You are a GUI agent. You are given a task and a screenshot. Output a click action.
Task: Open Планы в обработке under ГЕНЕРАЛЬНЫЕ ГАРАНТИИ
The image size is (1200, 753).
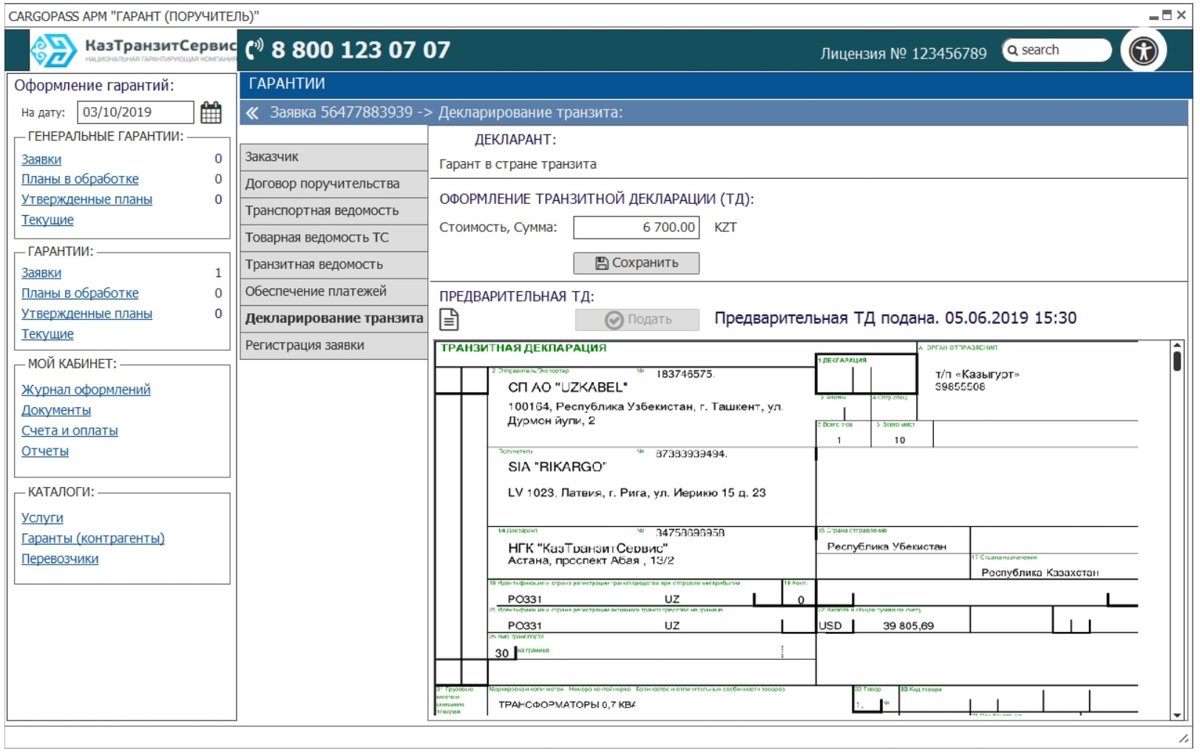coord(80,180)
